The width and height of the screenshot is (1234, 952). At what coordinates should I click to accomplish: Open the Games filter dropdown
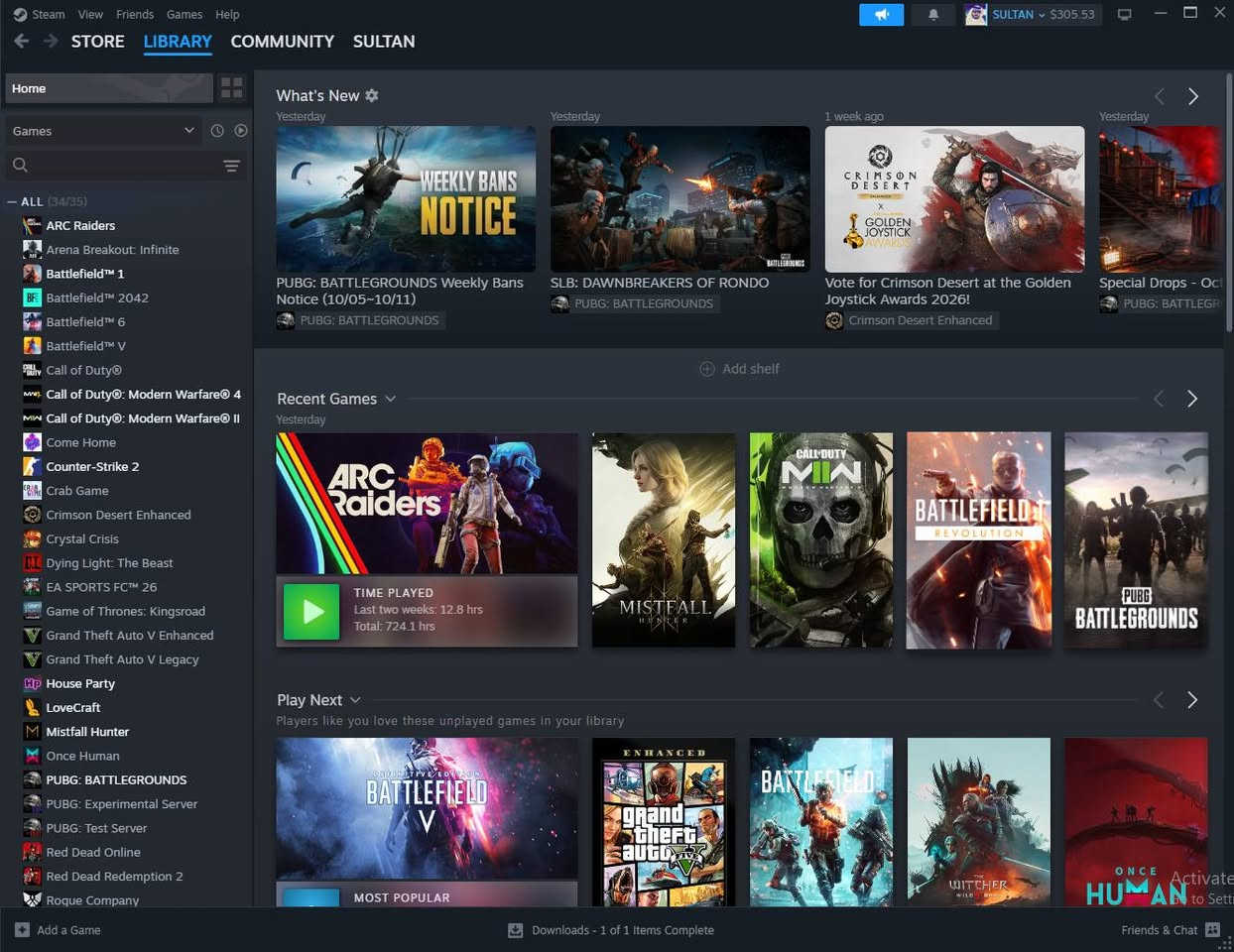[103, 131]
